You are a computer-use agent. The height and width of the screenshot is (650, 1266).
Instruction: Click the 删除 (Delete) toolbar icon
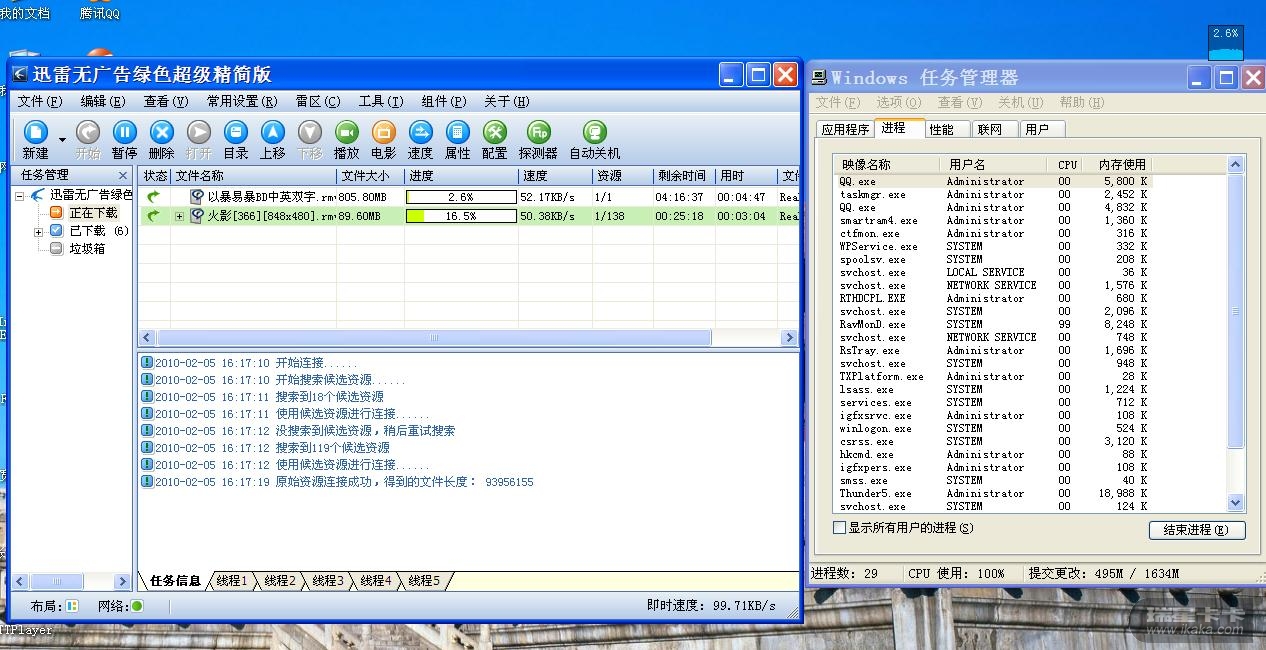pos(161,133)
